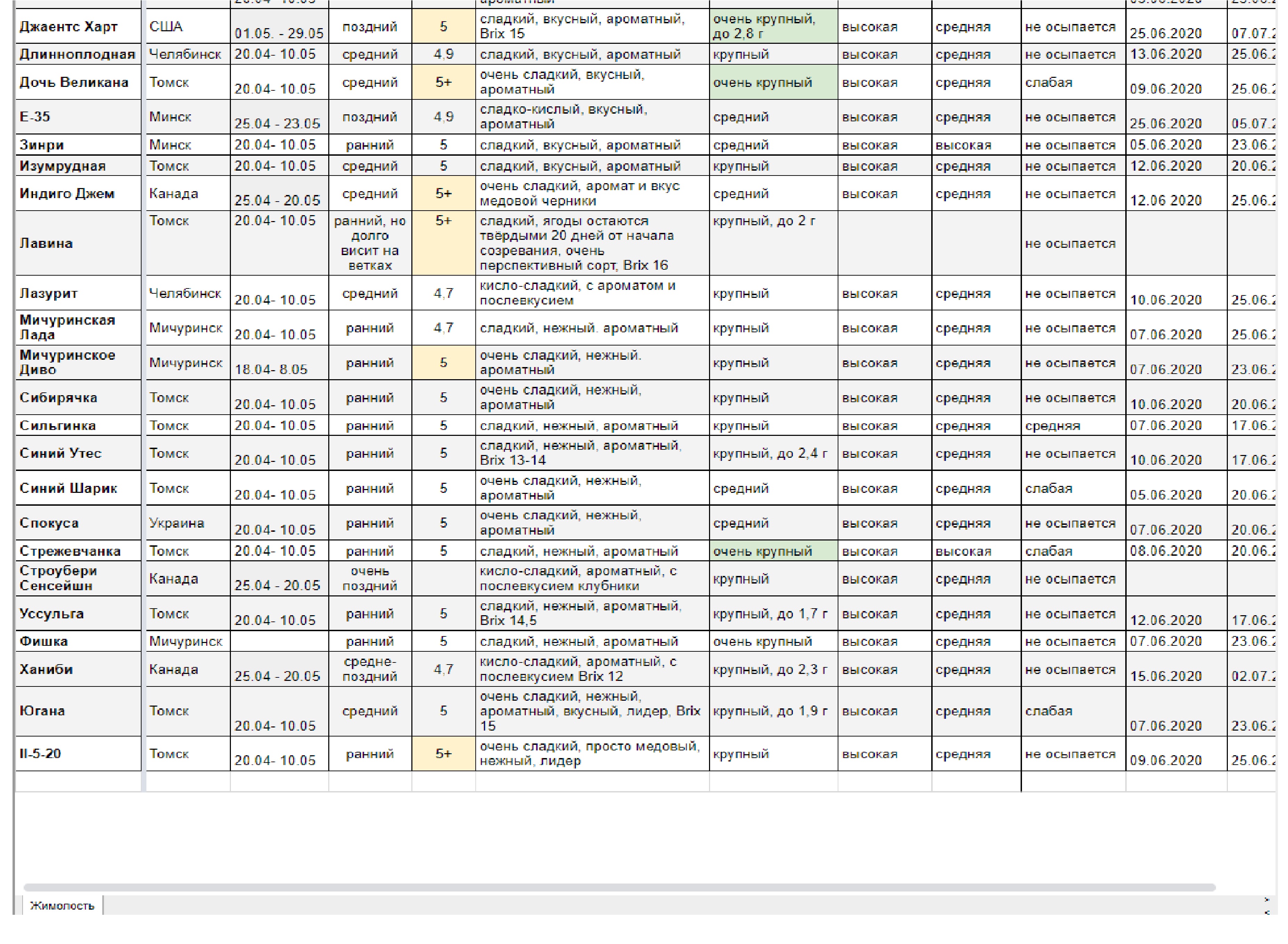Select the Сильгинка variety name cell
This screenshot has height=944, width=1288.
[78, 425]
